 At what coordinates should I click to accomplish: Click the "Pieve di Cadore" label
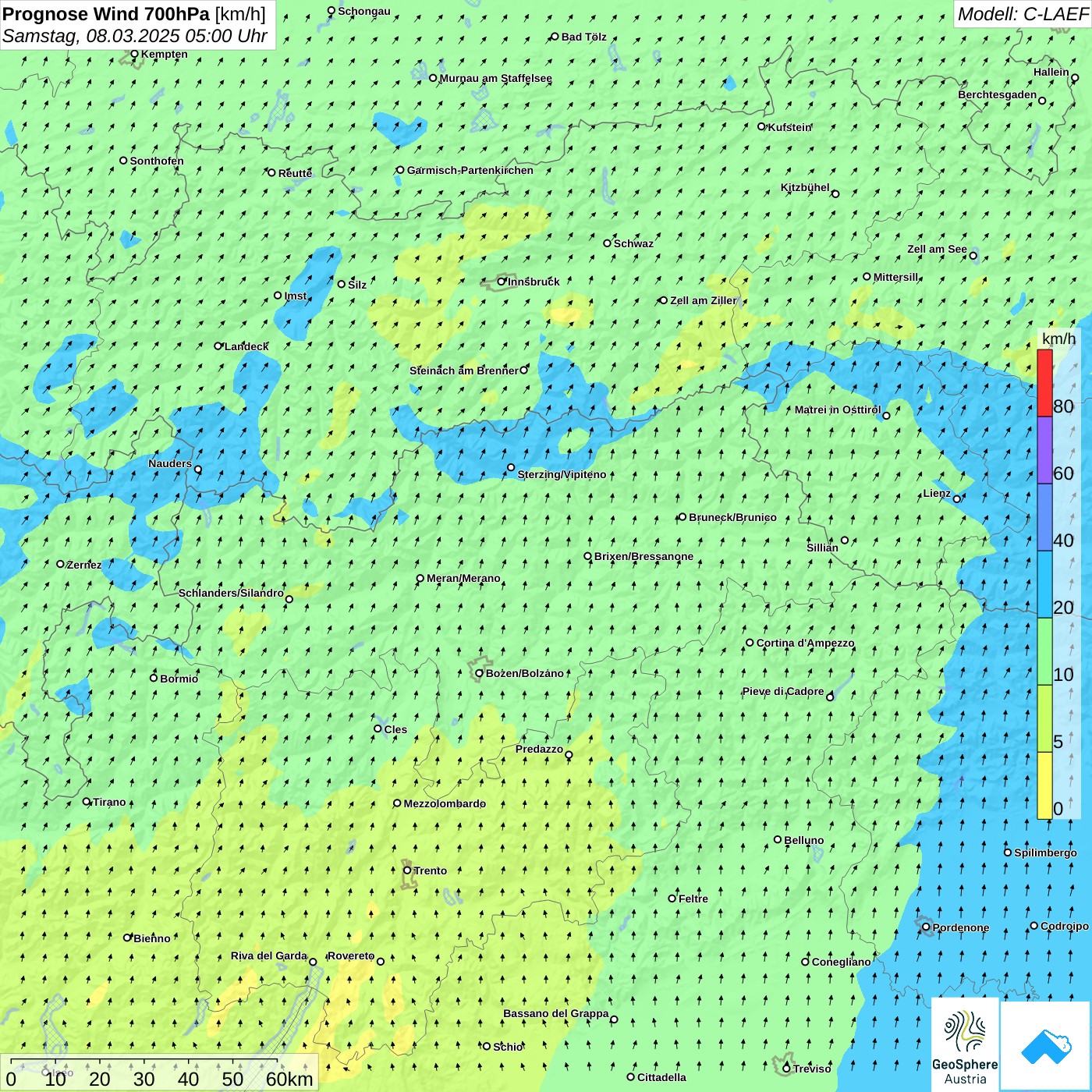click(783, 691)
